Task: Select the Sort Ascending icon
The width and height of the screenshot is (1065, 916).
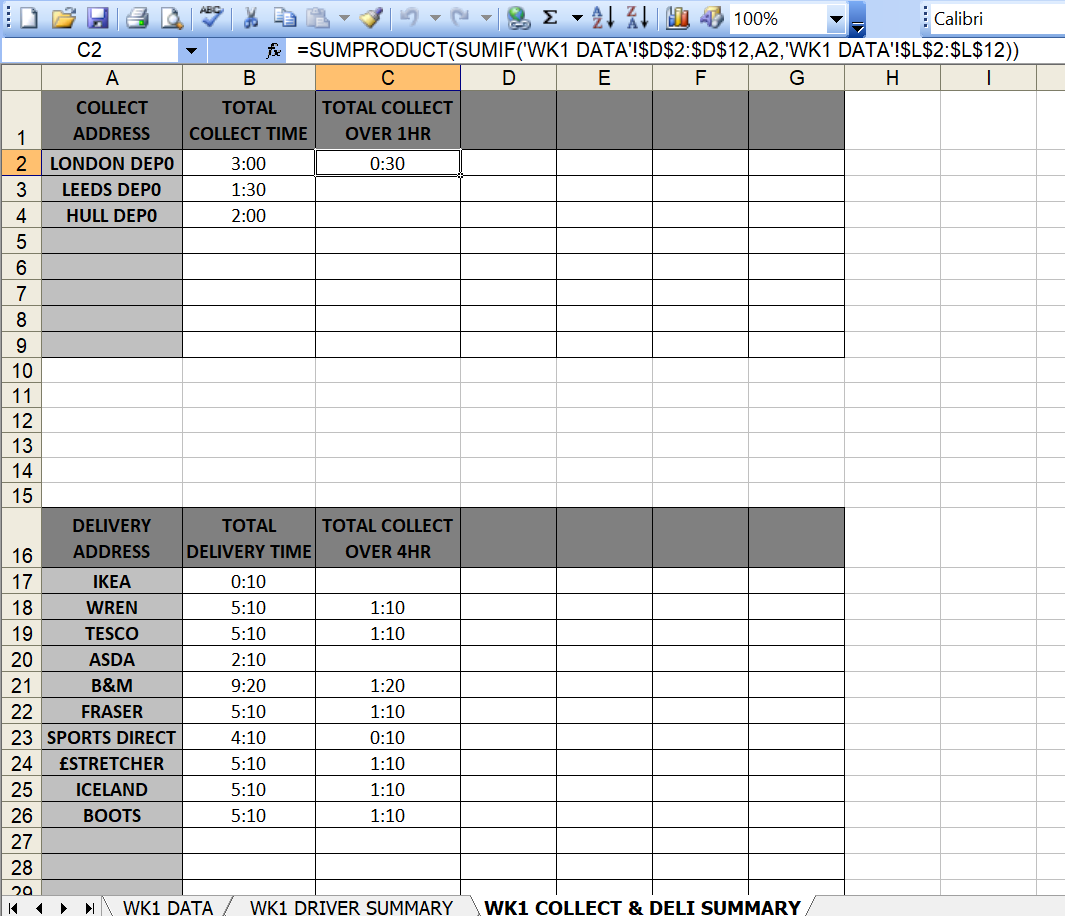Action: 600,18
